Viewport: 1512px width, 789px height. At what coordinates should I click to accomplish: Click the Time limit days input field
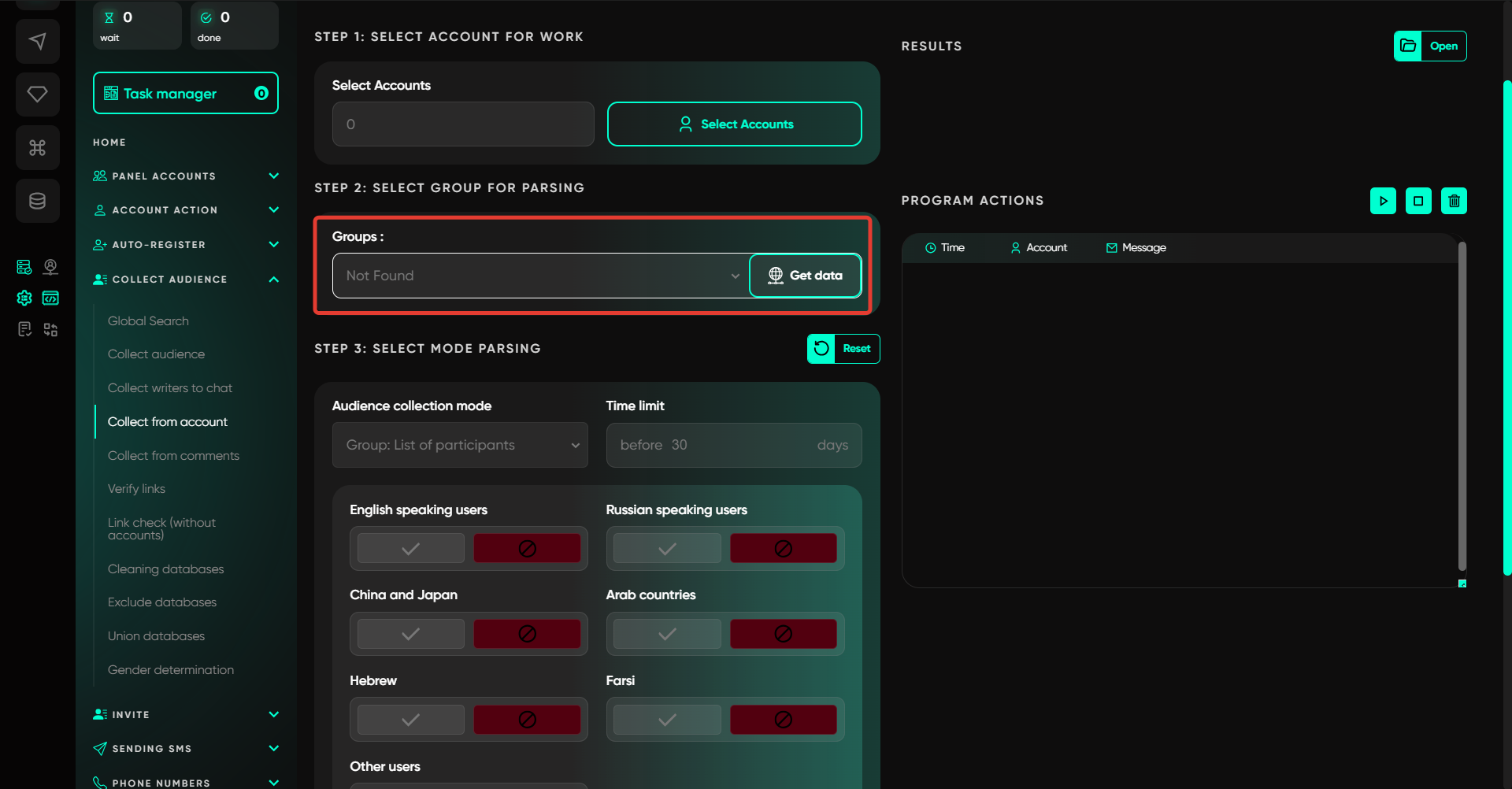point(733,445)
